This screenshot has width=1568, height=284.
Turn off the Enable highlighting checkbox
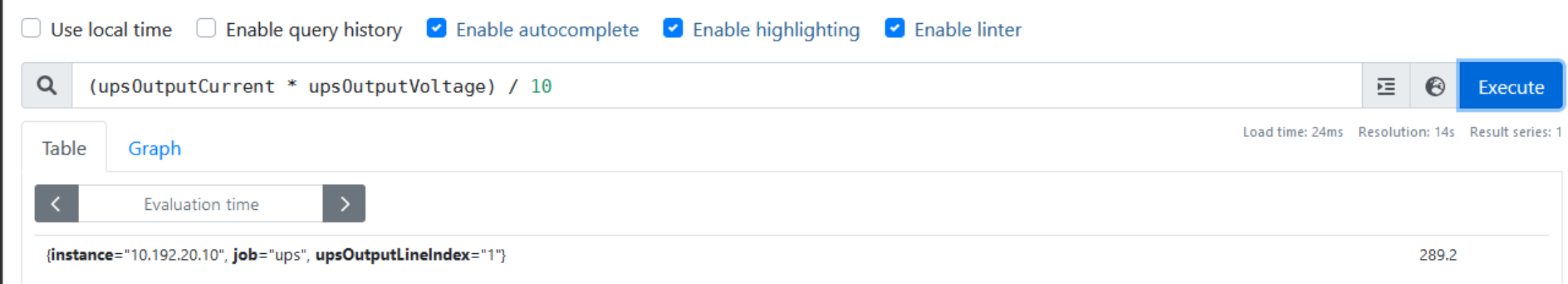click(673, 29)
